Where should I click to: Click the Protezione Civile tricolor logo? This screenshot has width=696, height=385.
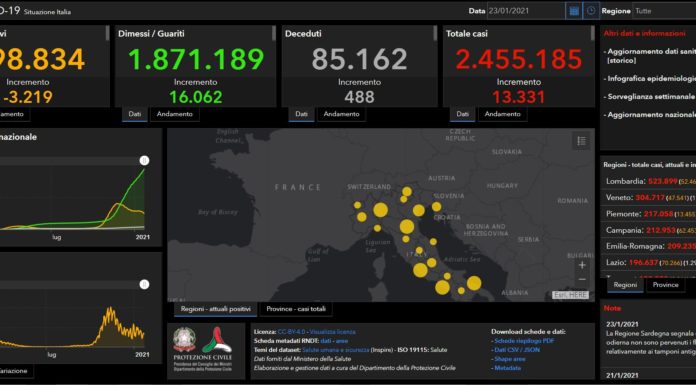pyautogui.click(x=217, y=340)
